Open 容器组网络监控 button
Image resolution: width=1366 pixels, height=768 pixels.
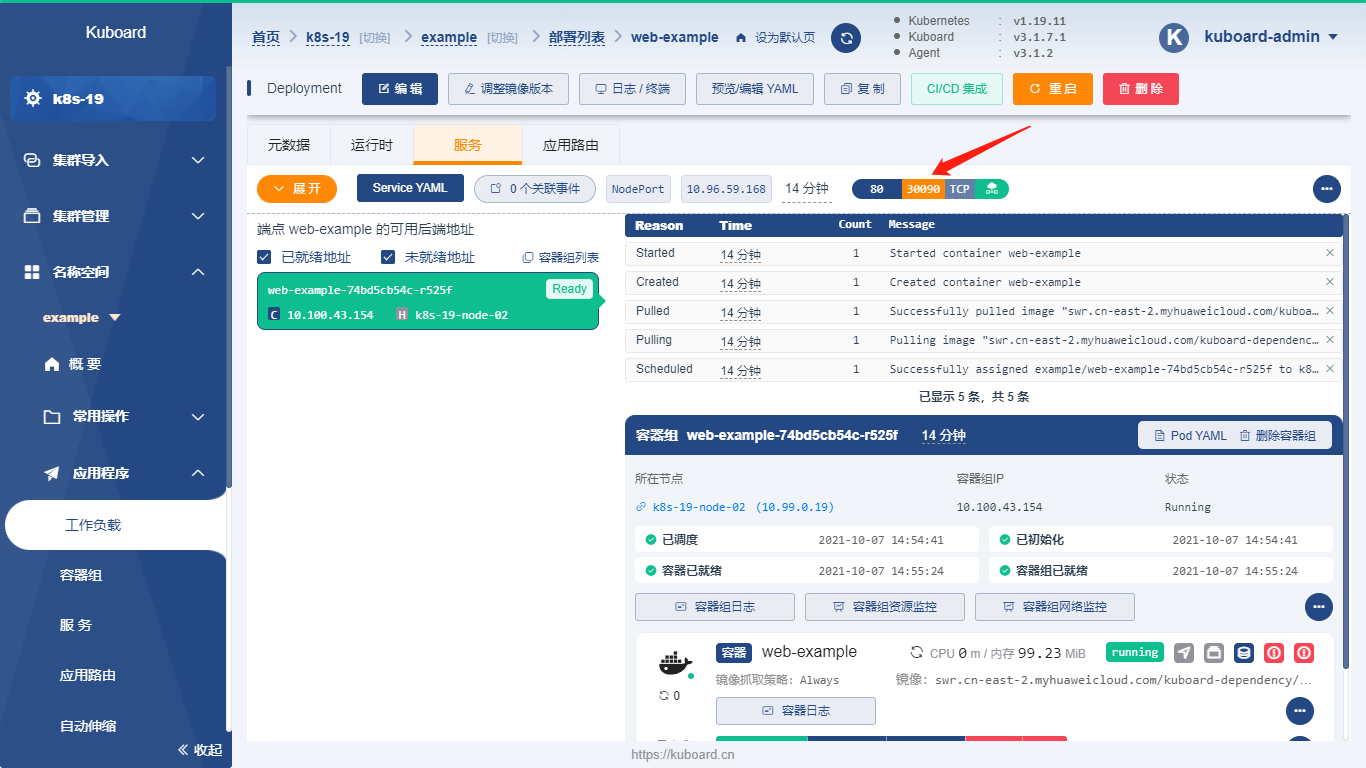pyautogui.click(x=1055, y=607)
